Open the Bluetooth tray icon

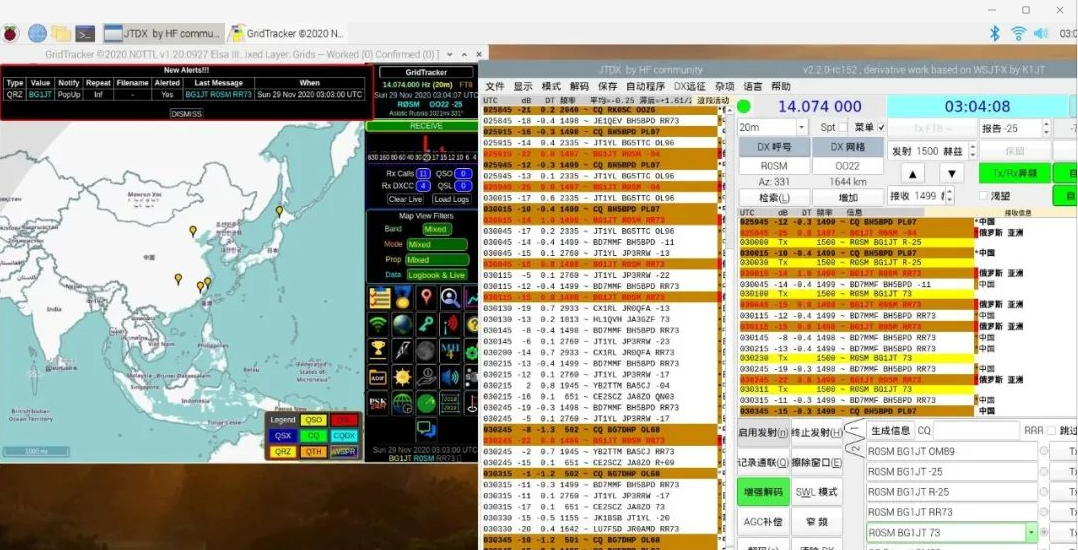click(x=994, y=33)
